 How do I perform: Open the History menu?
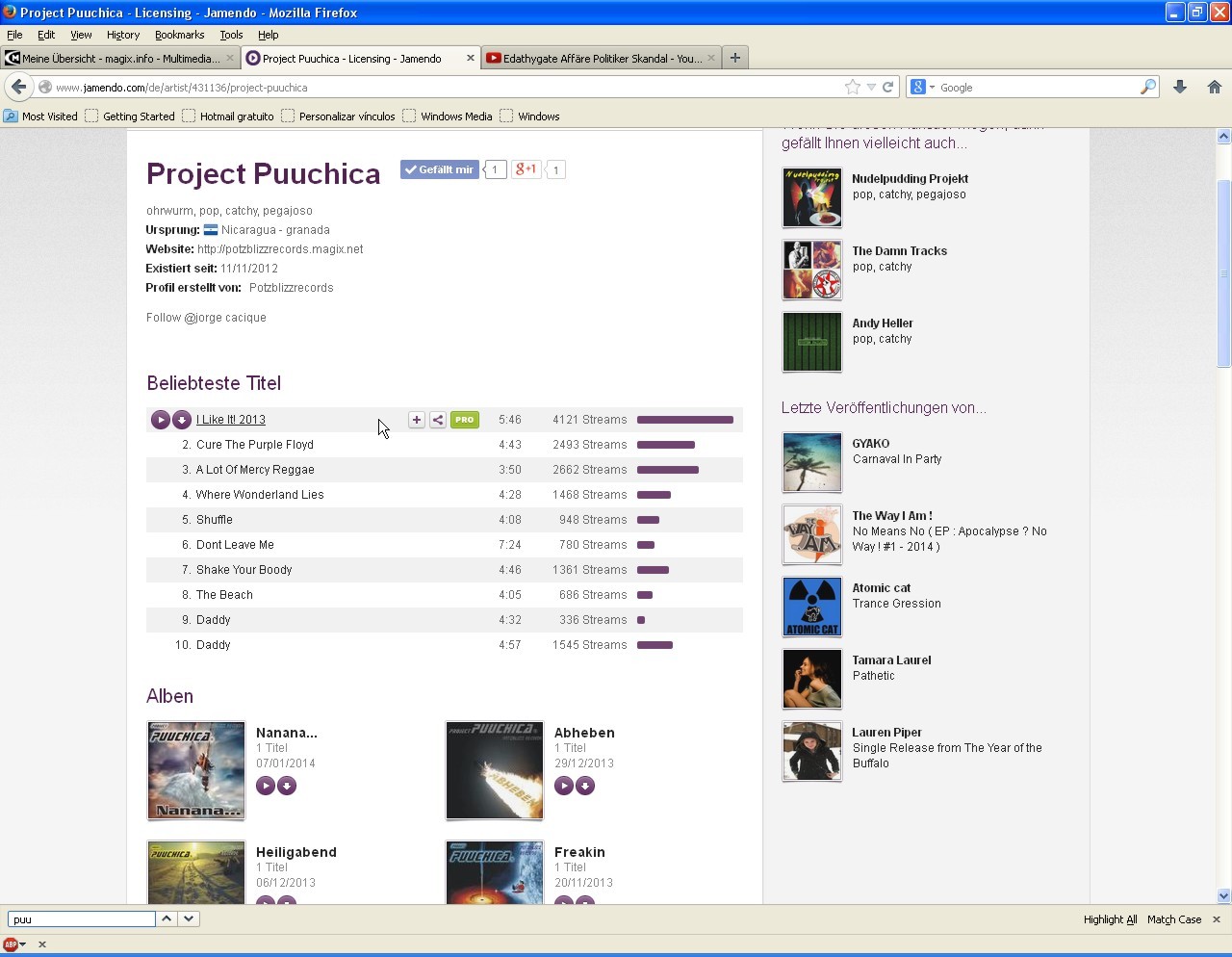(122, 35)
